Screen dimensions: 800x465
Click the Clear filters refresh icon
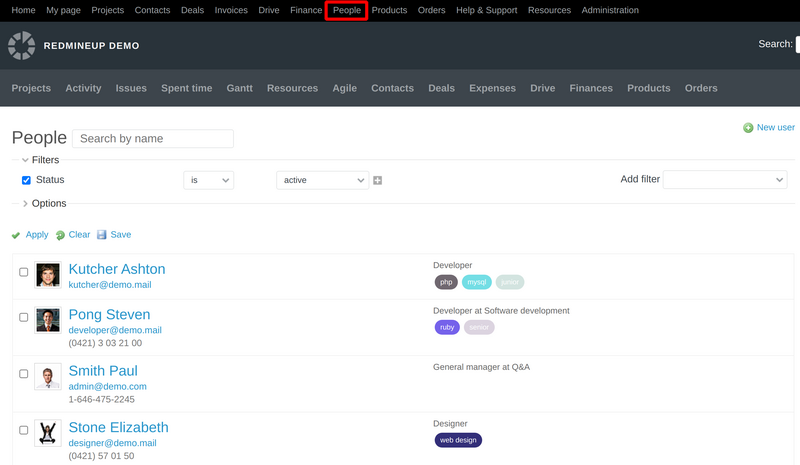(x=61, y=235)
